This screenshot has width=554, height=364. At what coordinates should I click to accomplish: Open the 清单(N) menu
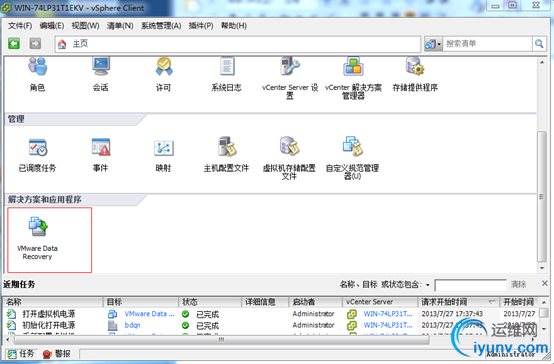pyautogui.click(x=120, y=26)
